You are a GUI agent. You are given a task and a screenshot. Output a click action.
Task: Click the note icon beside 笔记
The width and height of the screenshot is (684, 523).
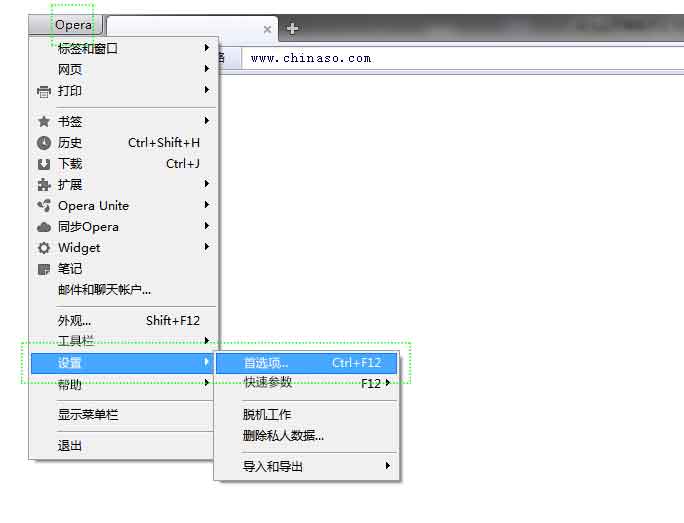coord(43,269)
